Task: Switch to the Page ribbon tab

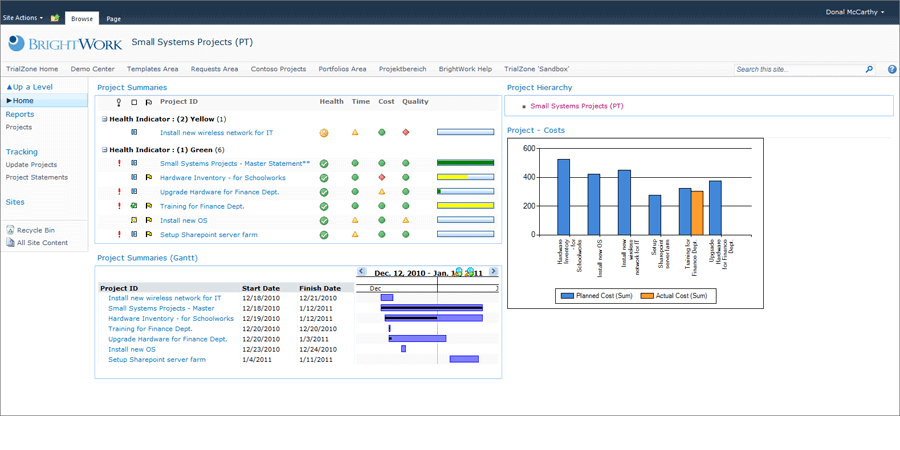Action: click(114, 19)
